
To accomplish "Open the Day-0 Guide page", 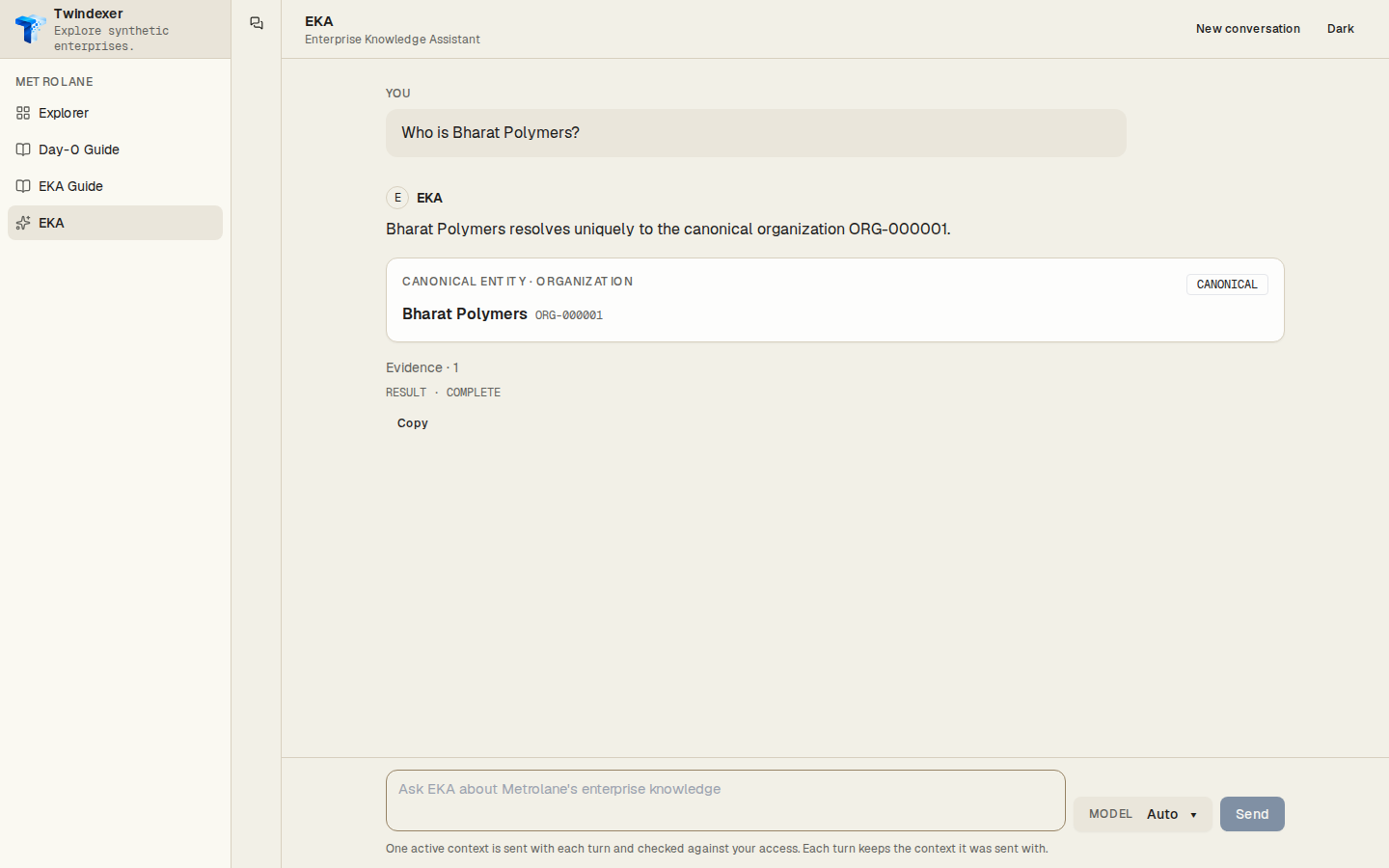I will point(115,149).
